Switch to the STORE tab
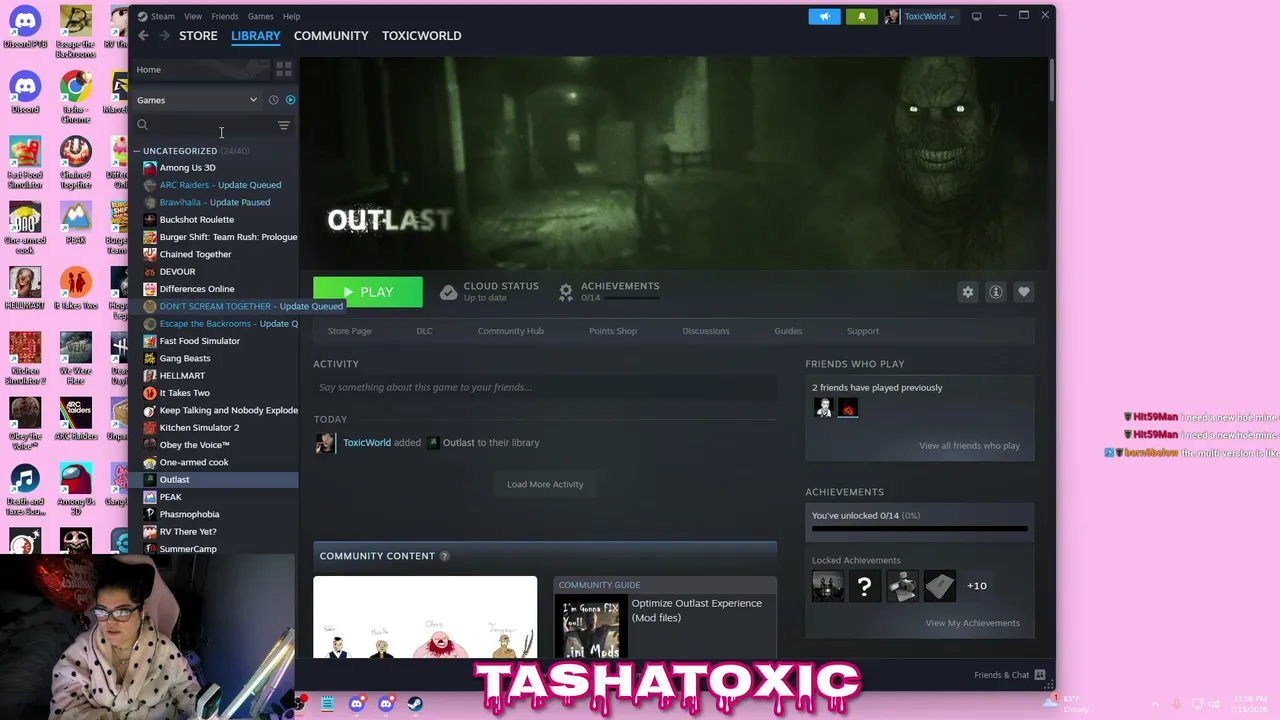1280x720 pixels. pos(198,36)
